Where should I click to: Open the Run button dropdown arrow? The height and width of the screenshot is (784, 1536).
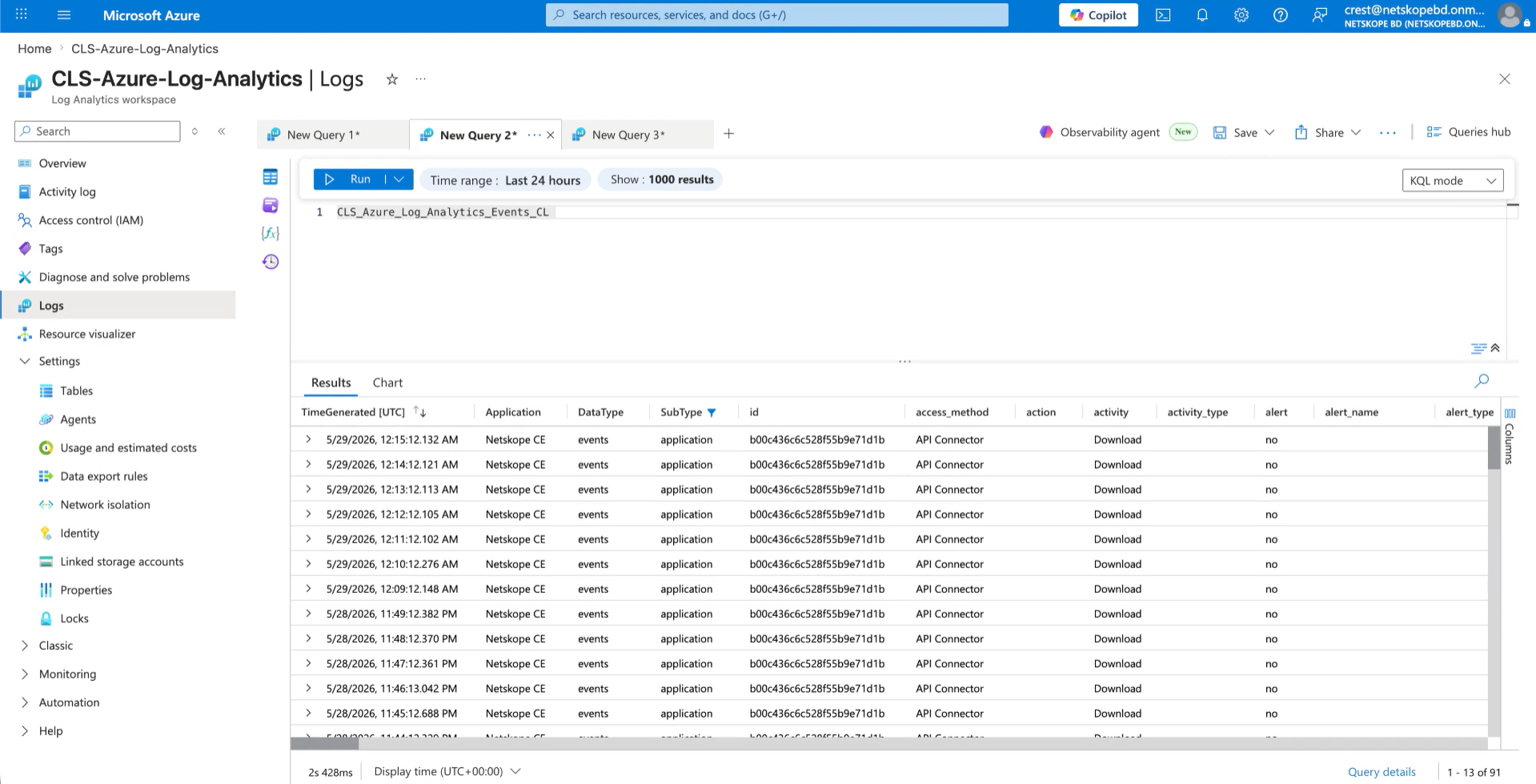click(x=399, y=179)
